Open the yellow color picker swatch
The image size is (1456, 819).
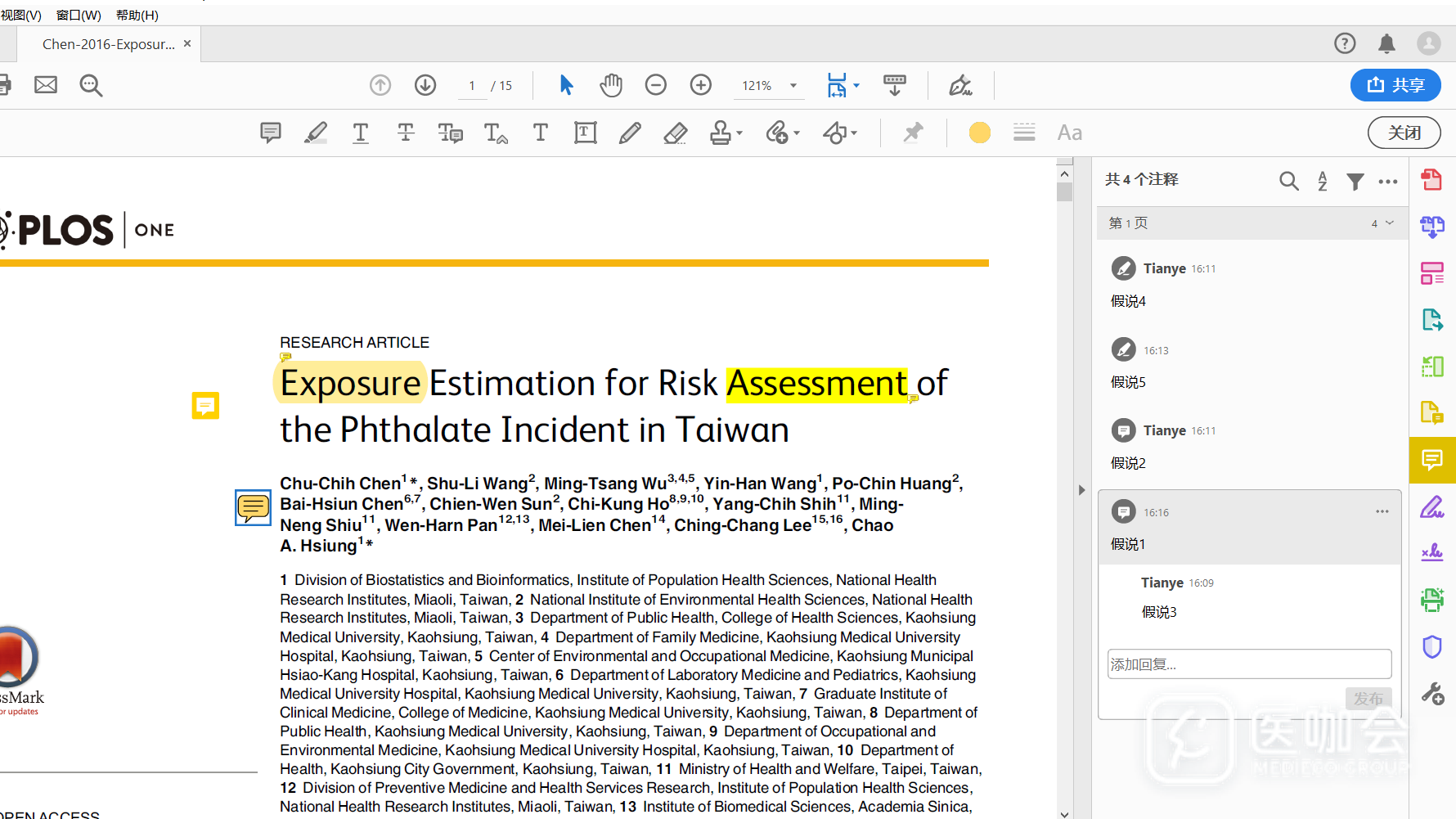click(x=979, y=133)
